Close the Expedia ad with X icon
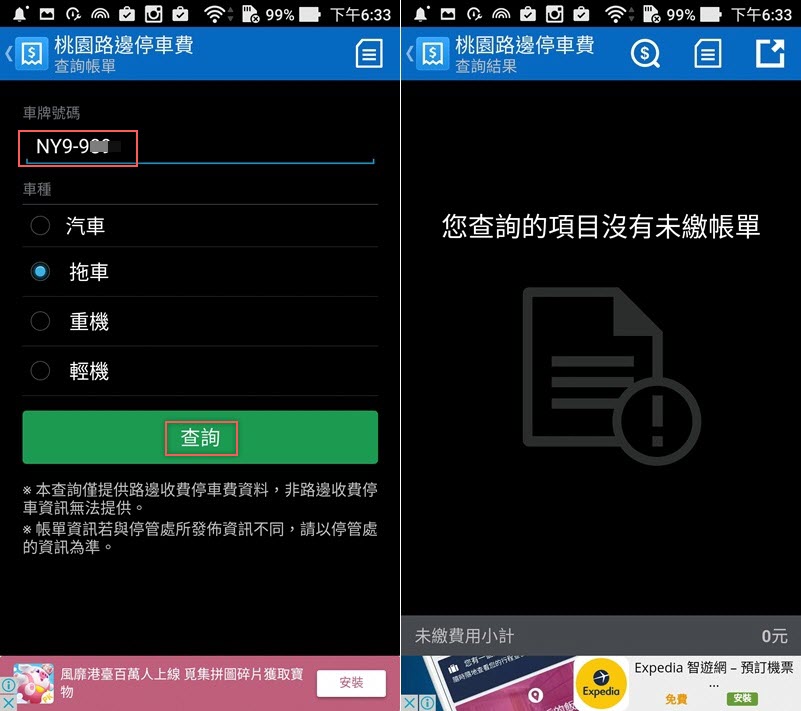801x711 pixels. (410, 703)
